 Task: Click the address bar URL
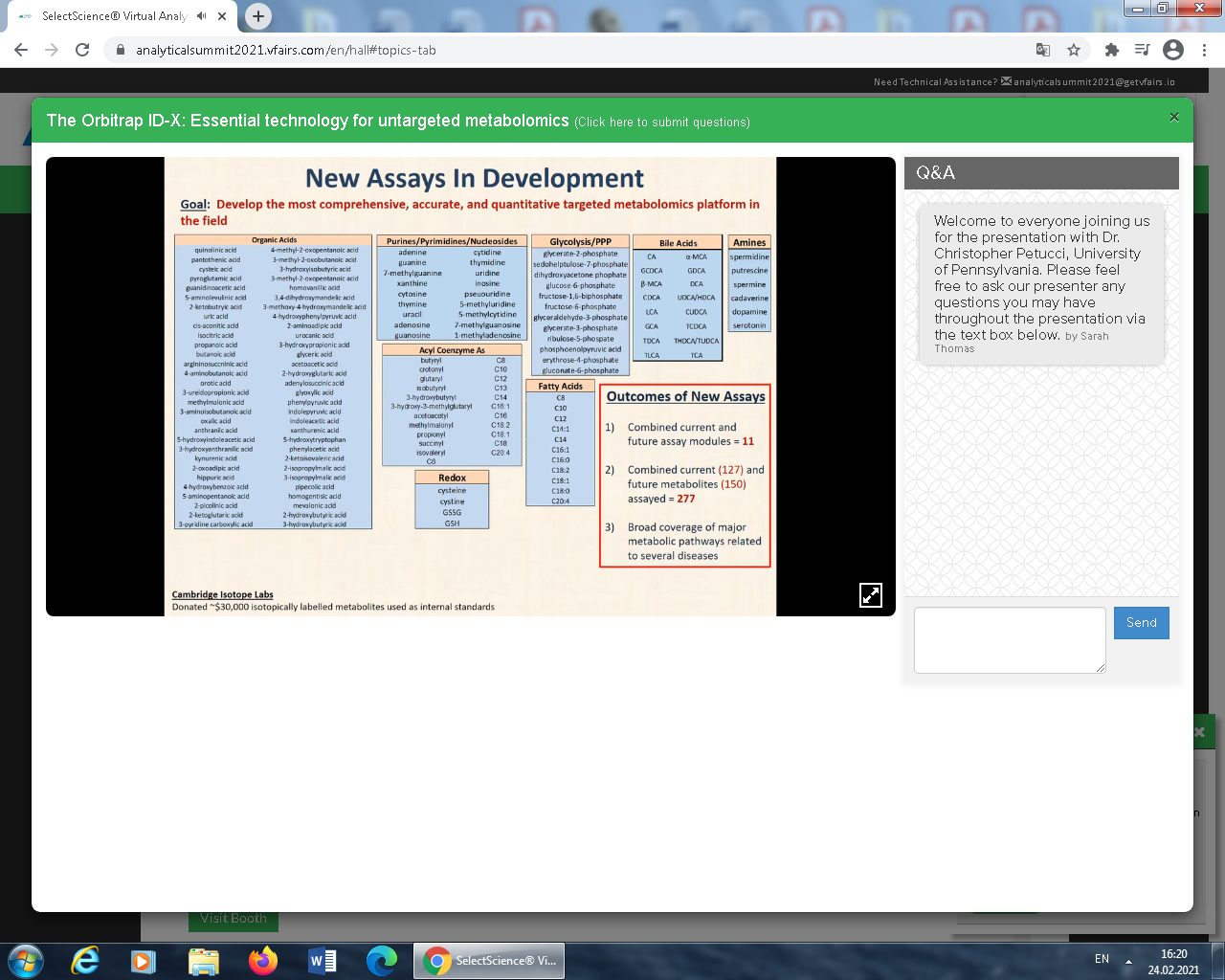click(285, 50)
